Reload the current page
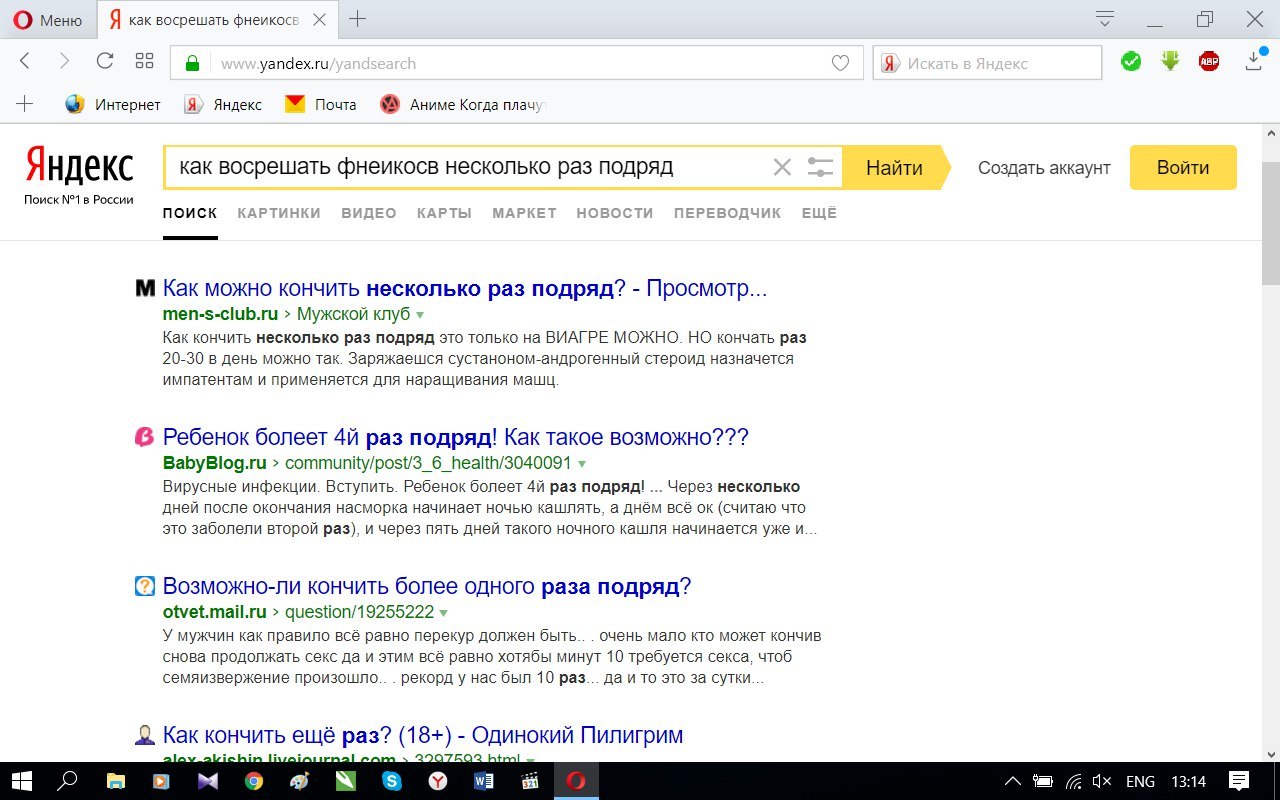The width and height of the screenshot is (1280, 800). click(104, 61)
